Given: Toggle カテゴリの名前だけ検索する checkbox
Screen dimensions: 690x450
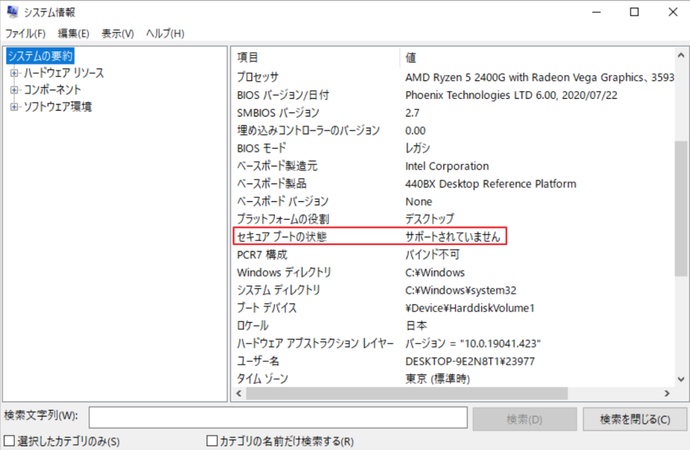Looking at the screenshot, I should (212, 441).
